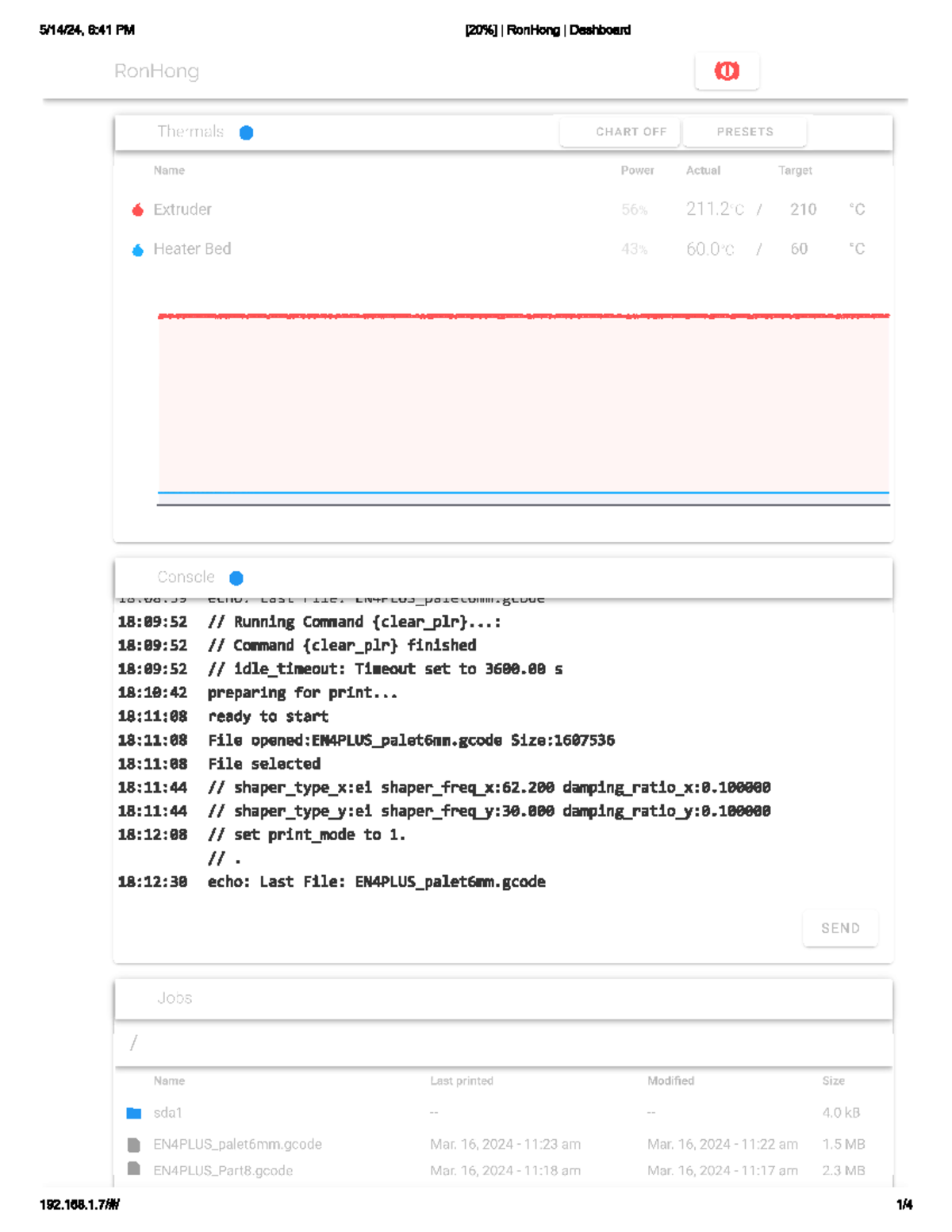
Task: Edit the heater bed target temperature
Action: point(799,249)
